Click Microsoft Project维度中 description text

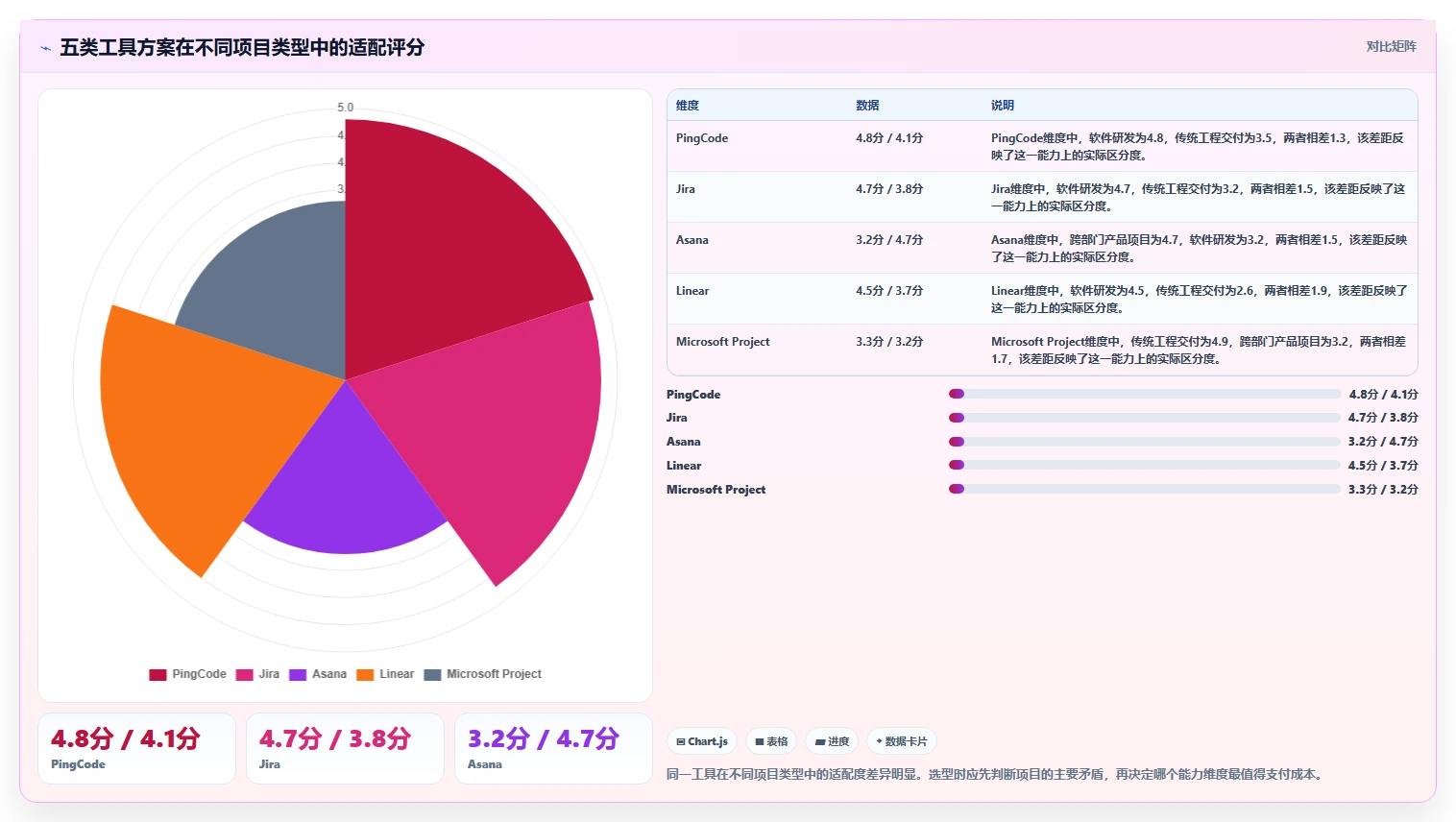(x=1199, y=350)
